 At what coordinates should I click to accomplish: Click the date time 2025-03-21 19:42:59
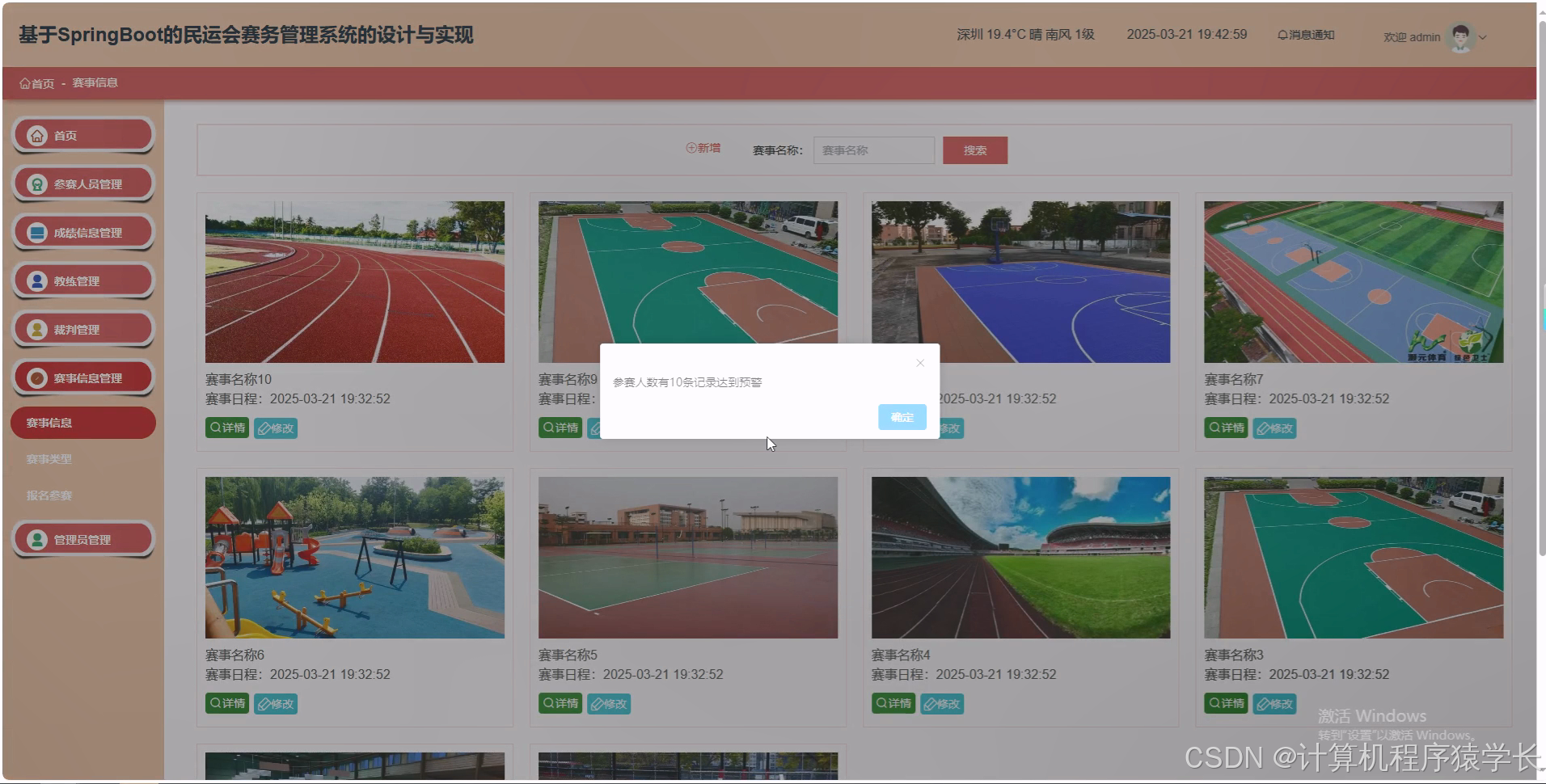(x=1186, y=35)
